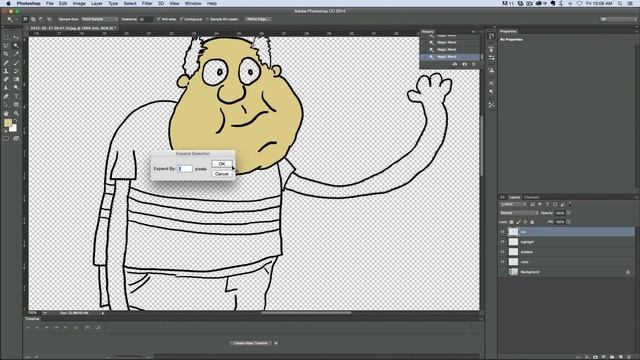
Task: Click the Refine Edge button
Action: [x=258, y=19]
